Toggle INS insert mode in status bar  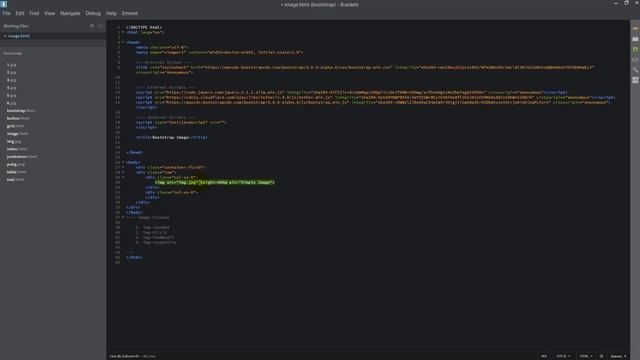[544, 356]
